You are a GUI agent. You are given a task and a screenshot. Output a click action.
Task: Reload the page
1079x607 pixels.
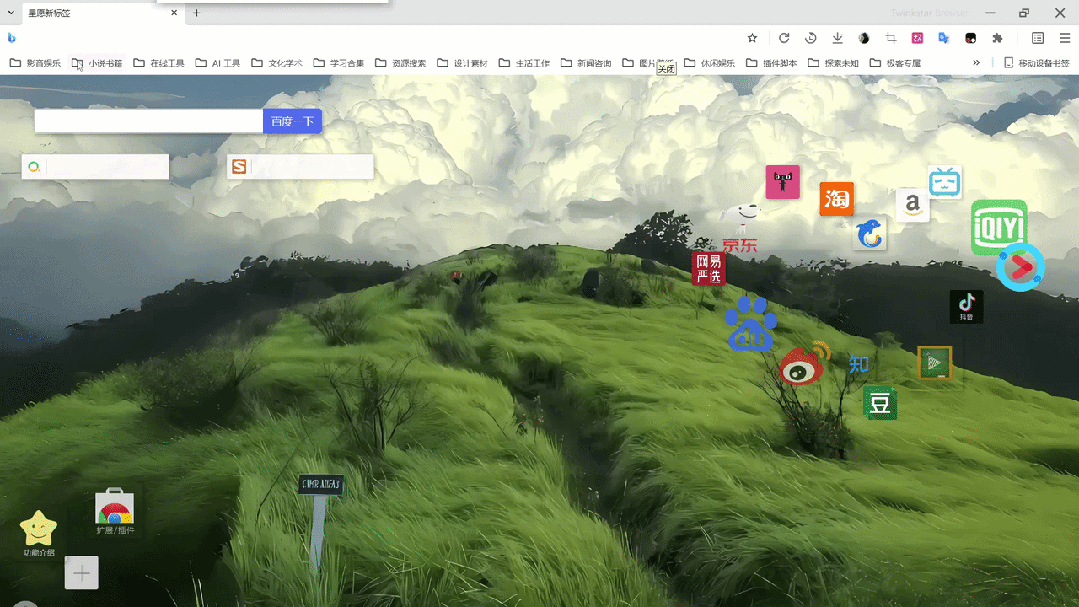pyautogui.click(x=784, y=38)
